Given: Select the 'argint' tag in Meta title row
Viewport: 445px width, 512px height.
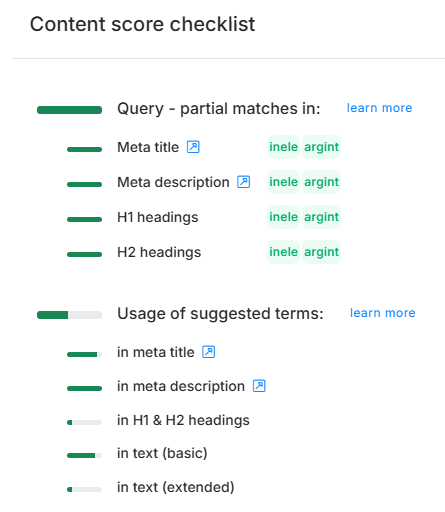Looking at the screenshot, I should tap(321, 147).
